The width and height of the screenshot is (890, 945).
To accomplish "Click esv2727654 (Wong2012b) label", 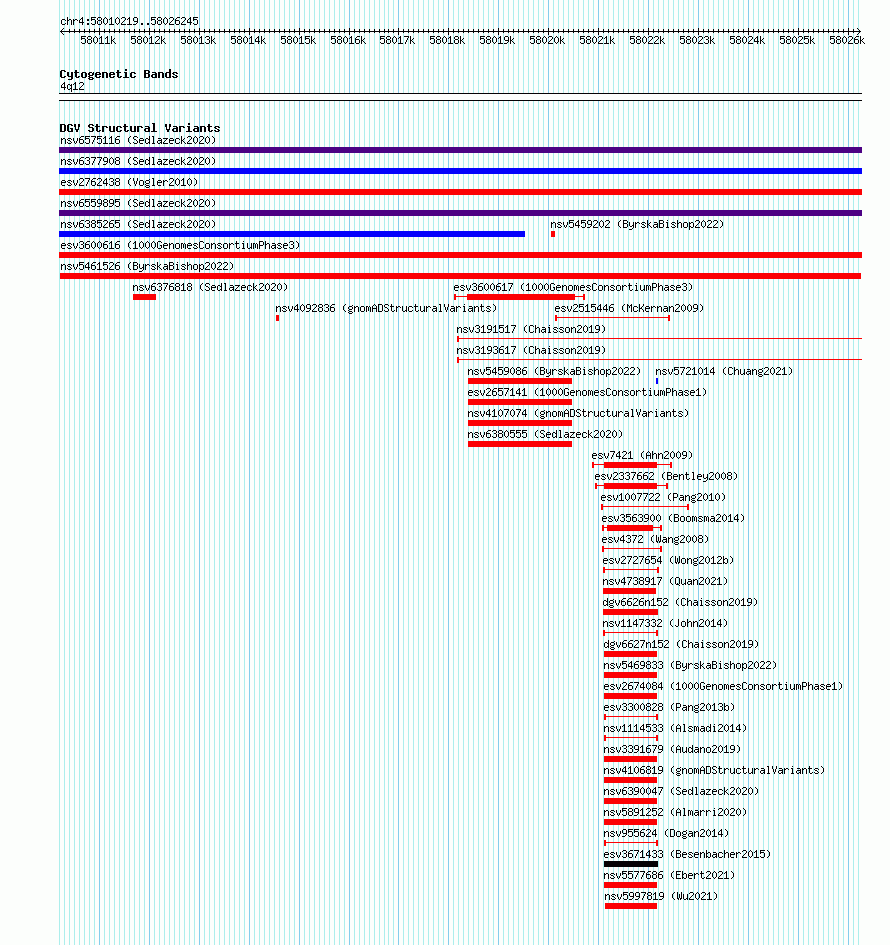I will click(x=668, y=560).
